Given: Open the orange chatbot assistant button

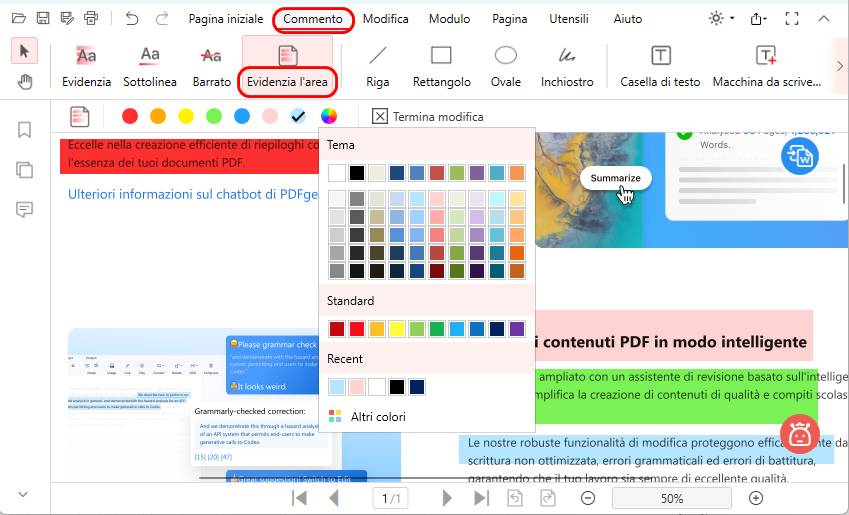Looking at the screenshot, I should click(800, 434).
